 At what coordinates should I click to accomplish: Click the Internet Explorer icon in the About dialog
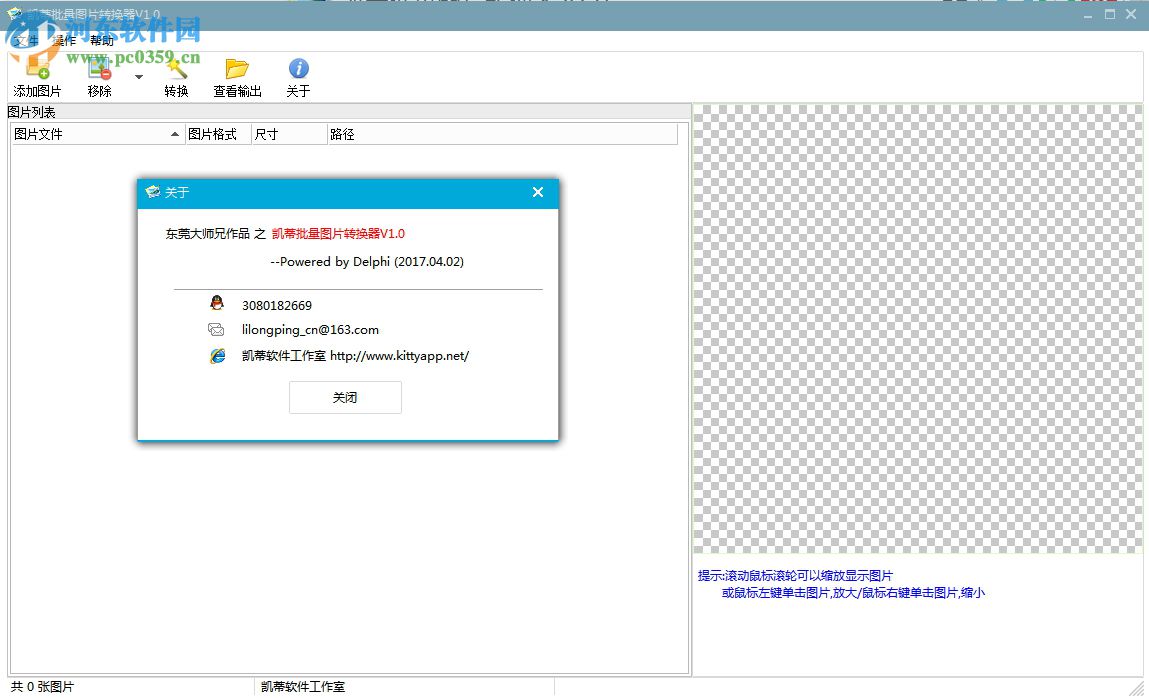point(218,356)
